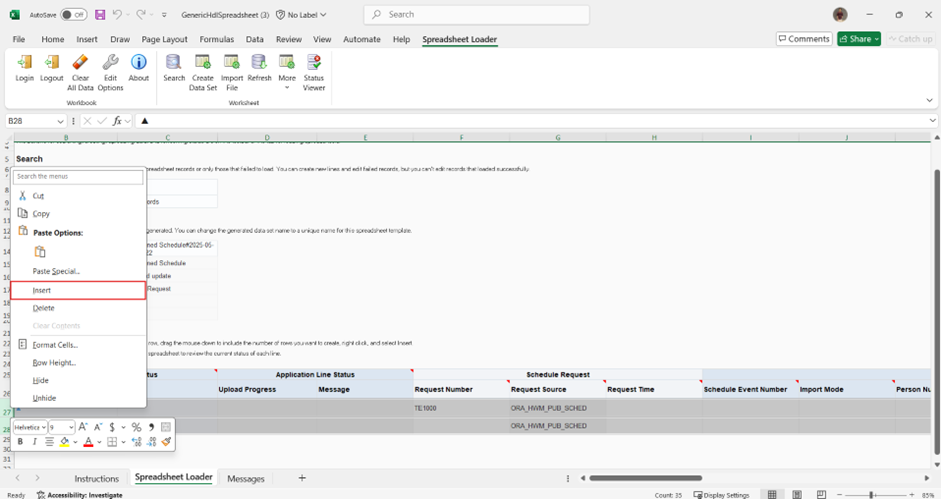Viewport: 941px width, 499px height.
Task: Click the Import File icon
Action: click(231, 68)
